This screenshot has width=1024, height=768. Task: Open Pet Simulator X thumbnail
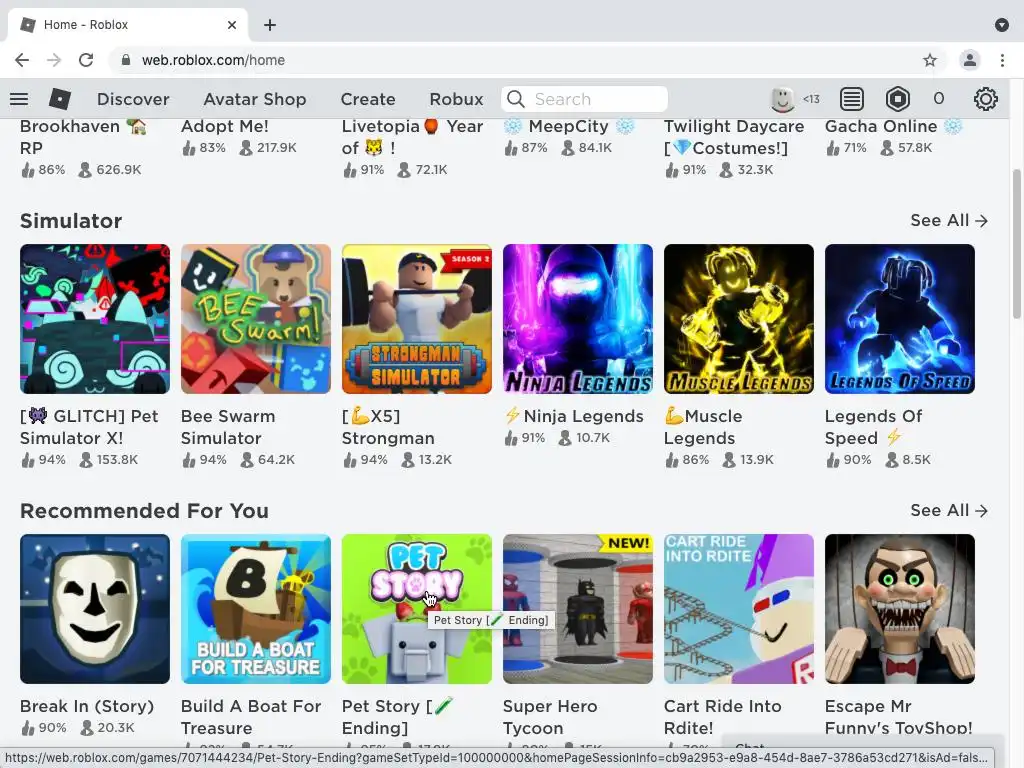[x=95, y=319]
